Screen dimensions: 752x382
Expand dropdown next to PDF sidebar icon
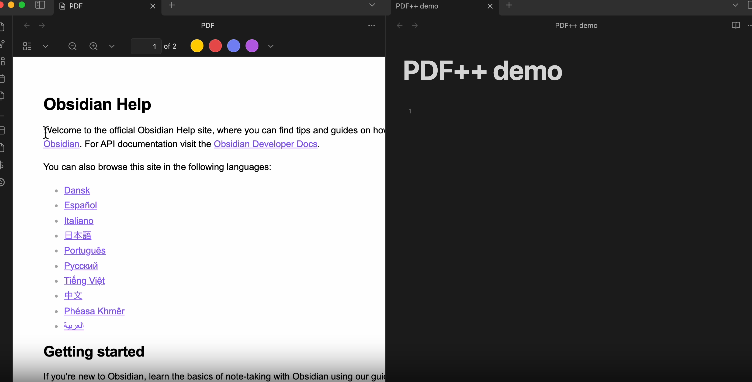[46, 46]
